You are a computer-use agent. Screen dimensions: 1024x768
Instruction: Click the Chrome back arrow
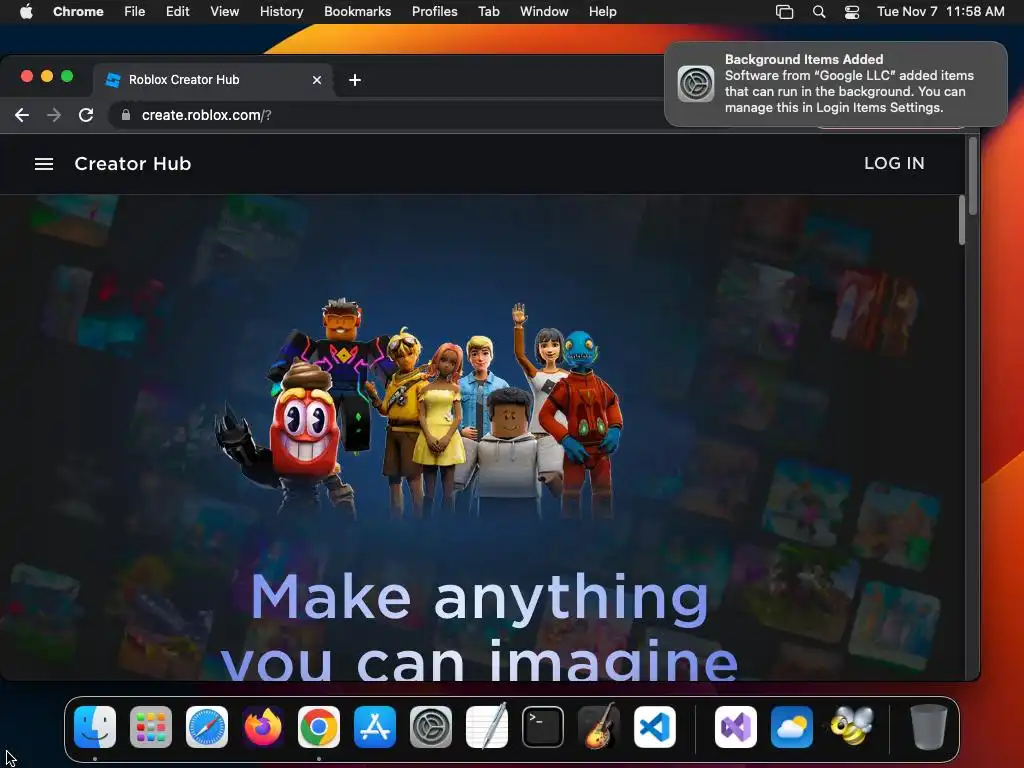tap(22, 115)
